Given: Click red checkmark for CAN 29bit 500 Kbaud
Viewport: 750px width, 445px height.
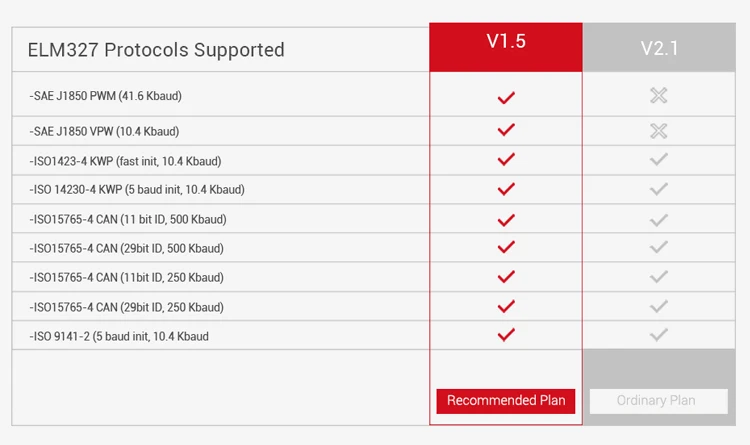Looking at the screenshot, I should point(506,247).
